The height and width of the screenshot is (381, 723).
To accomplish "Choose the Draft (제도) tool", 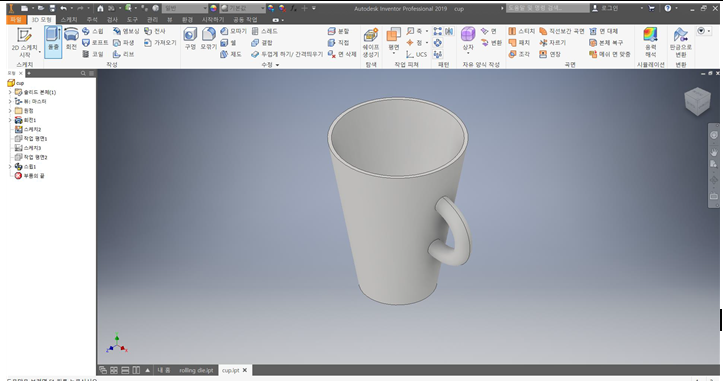I will tap(231, 54).
